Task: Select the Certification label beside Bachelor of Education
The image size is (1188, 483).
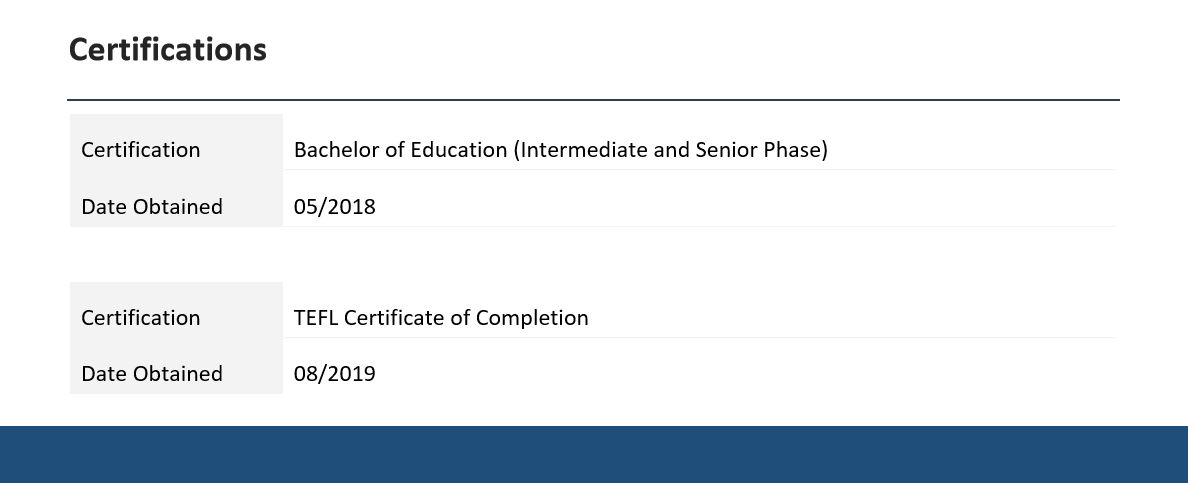Action: pyautogui.click(x=141, y=150)
